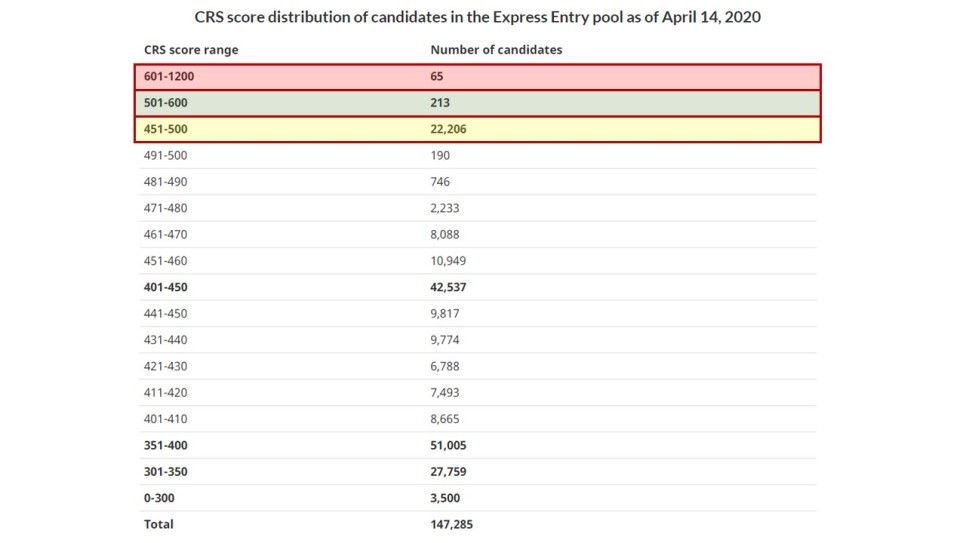Click the total value 147,285
This screenshot has height=543, width=966.
[452, 525]
